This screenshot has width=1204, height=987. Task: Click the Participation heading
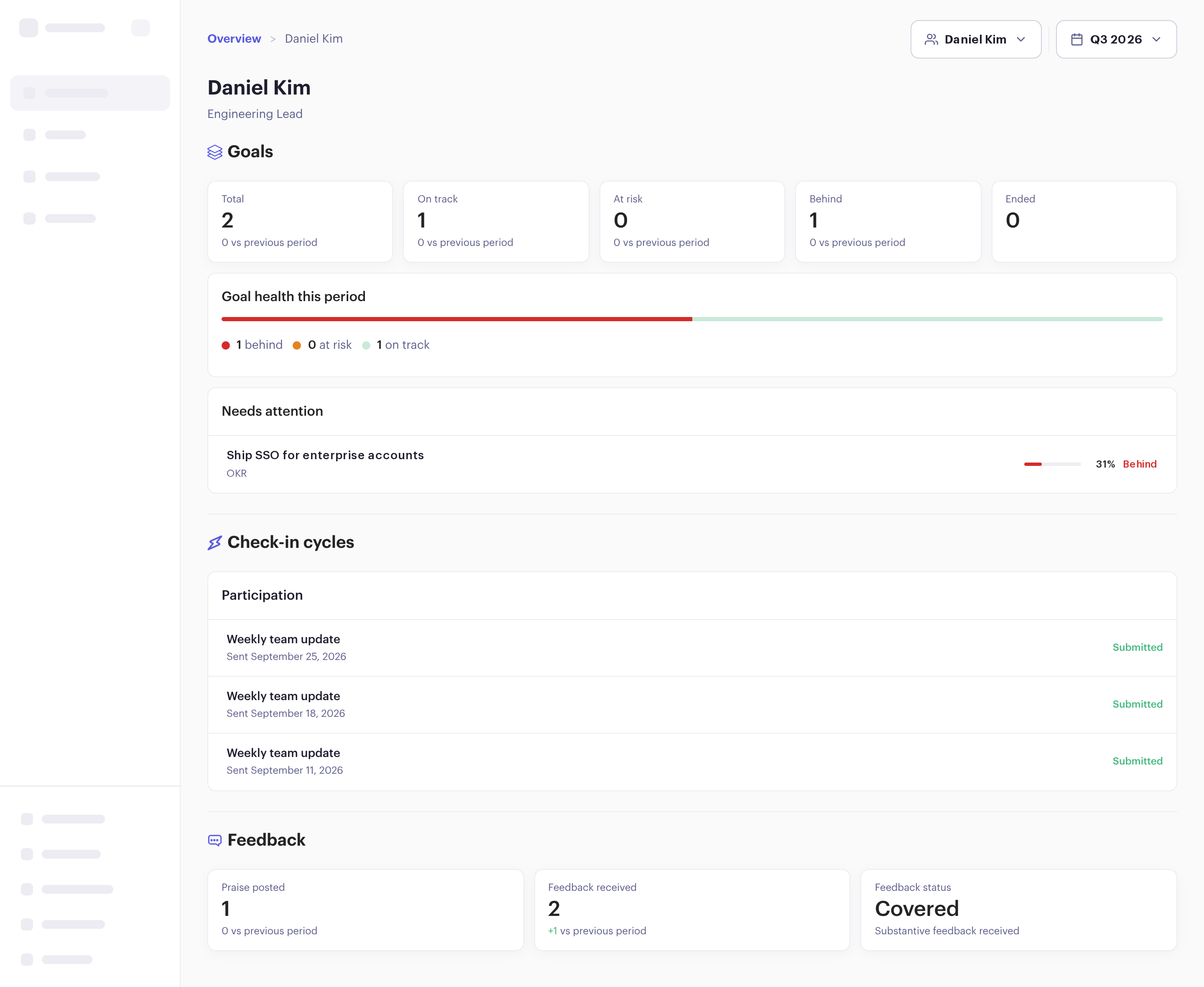(x=262, y=595)
